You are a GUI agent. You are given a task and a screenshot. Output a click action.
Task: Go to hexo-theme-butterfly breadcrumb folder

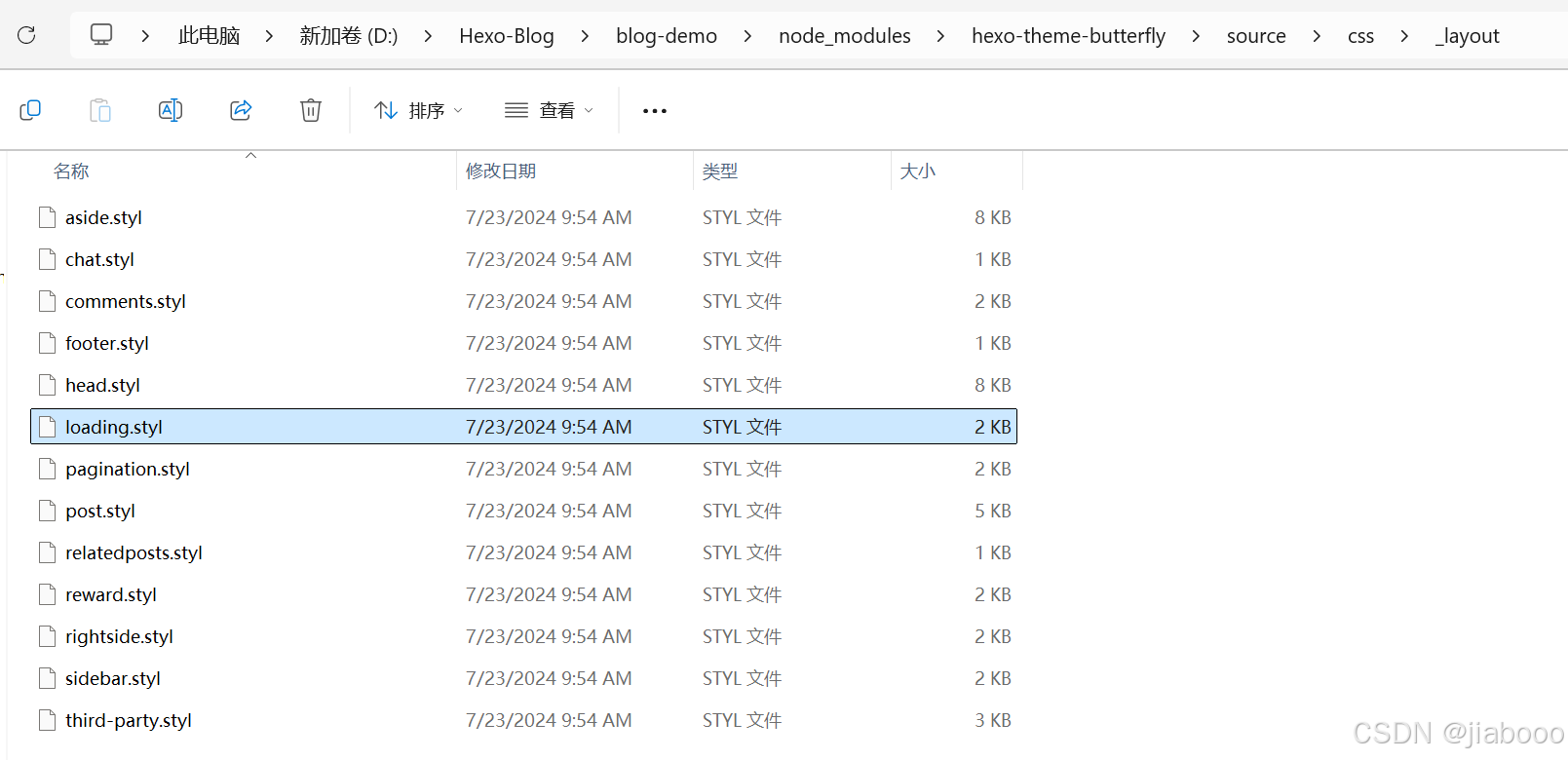(1068, 36)
